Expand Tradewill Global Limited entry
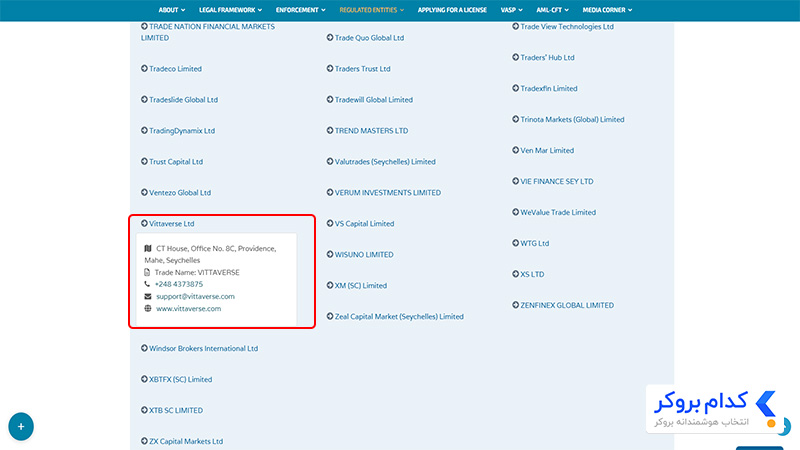This screenshot has width=800, height=450. pos(370,99)
